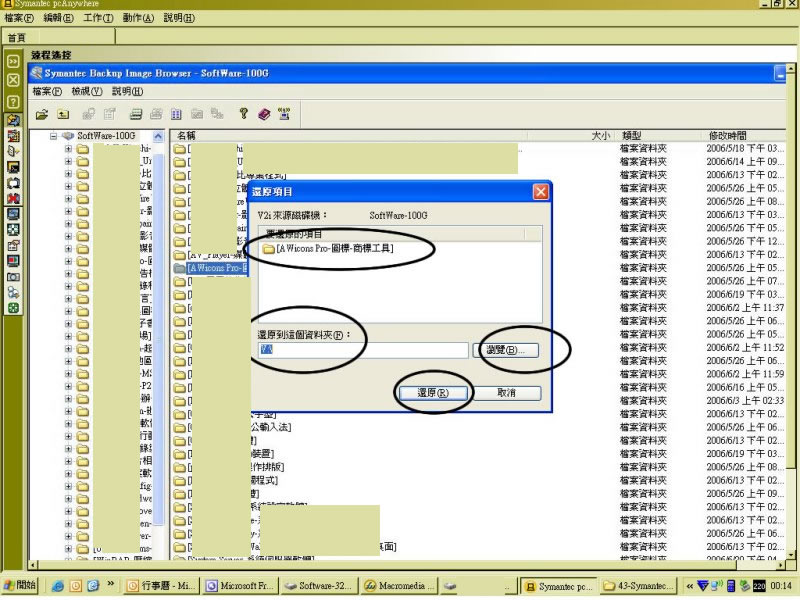Click the red X disconnect-style sidebar icon
Screen dimensions: 800x600
click(x=13, y=198)
